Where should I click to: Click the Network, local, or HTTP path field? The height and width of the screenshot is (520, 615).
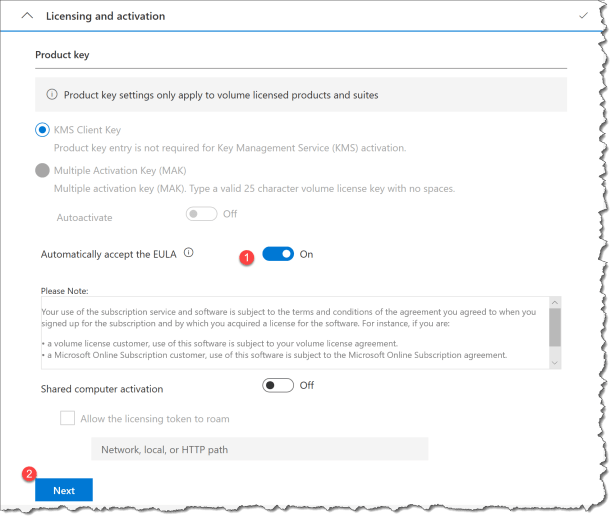(260, 449)
